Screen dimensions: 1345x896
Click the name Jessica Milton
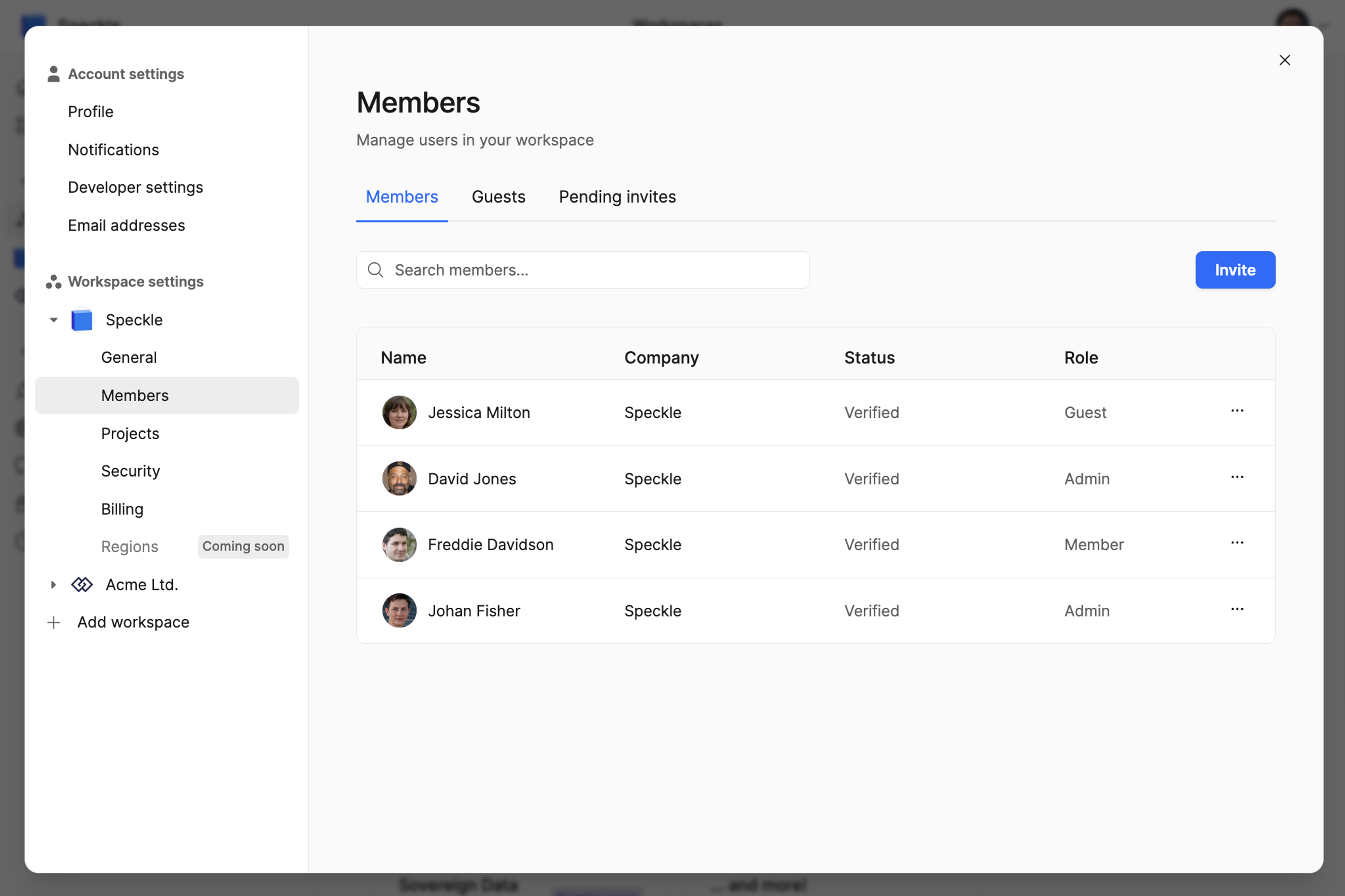pyautogui.click(x=479, y=413)
